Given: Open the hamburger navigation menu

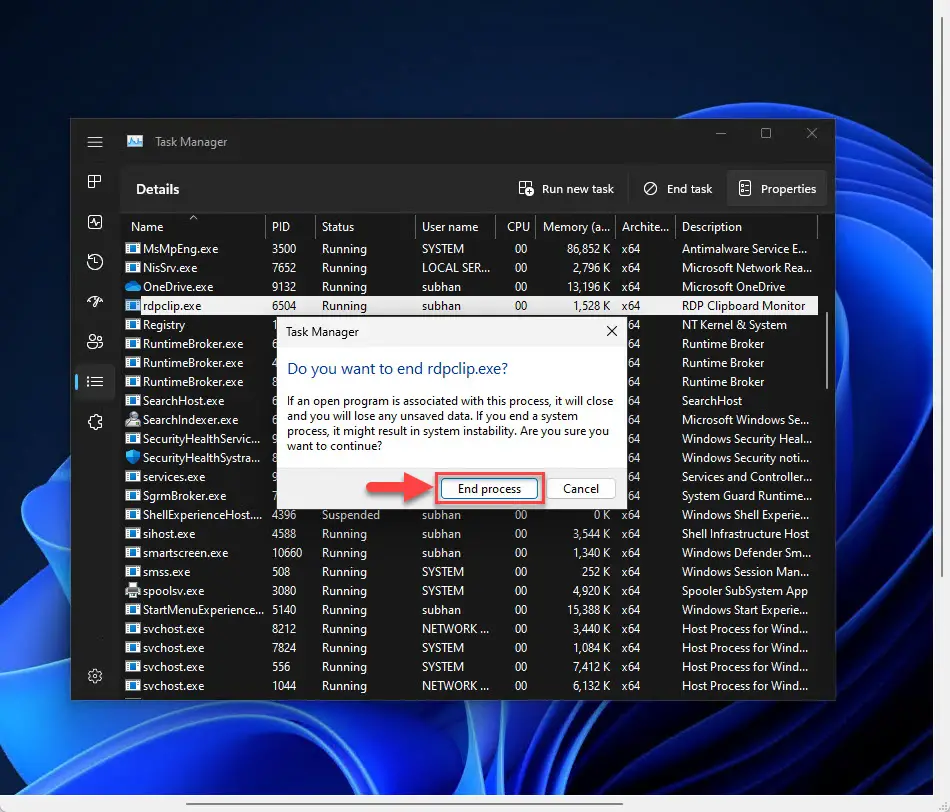Looking at the screenshot, I should tap(95, 142).
